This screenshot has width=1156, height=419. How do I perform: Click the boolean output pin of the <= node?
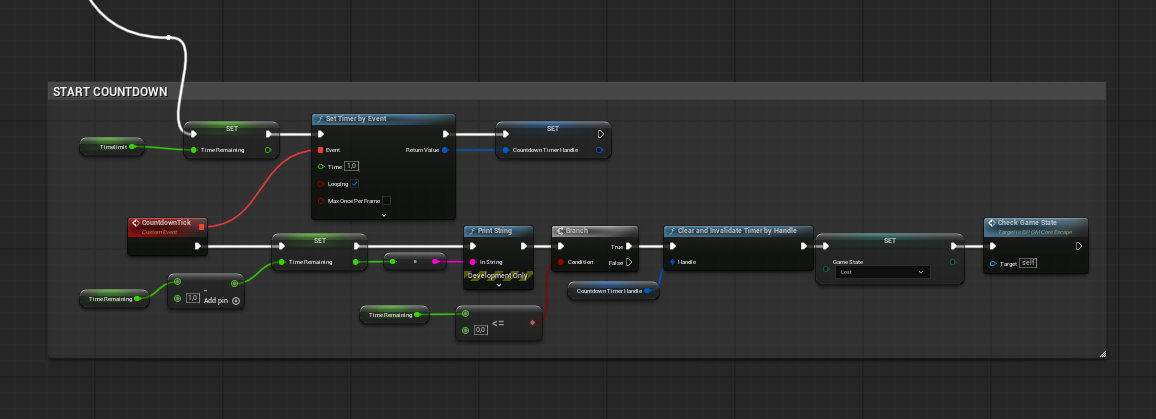coord(532,322)
